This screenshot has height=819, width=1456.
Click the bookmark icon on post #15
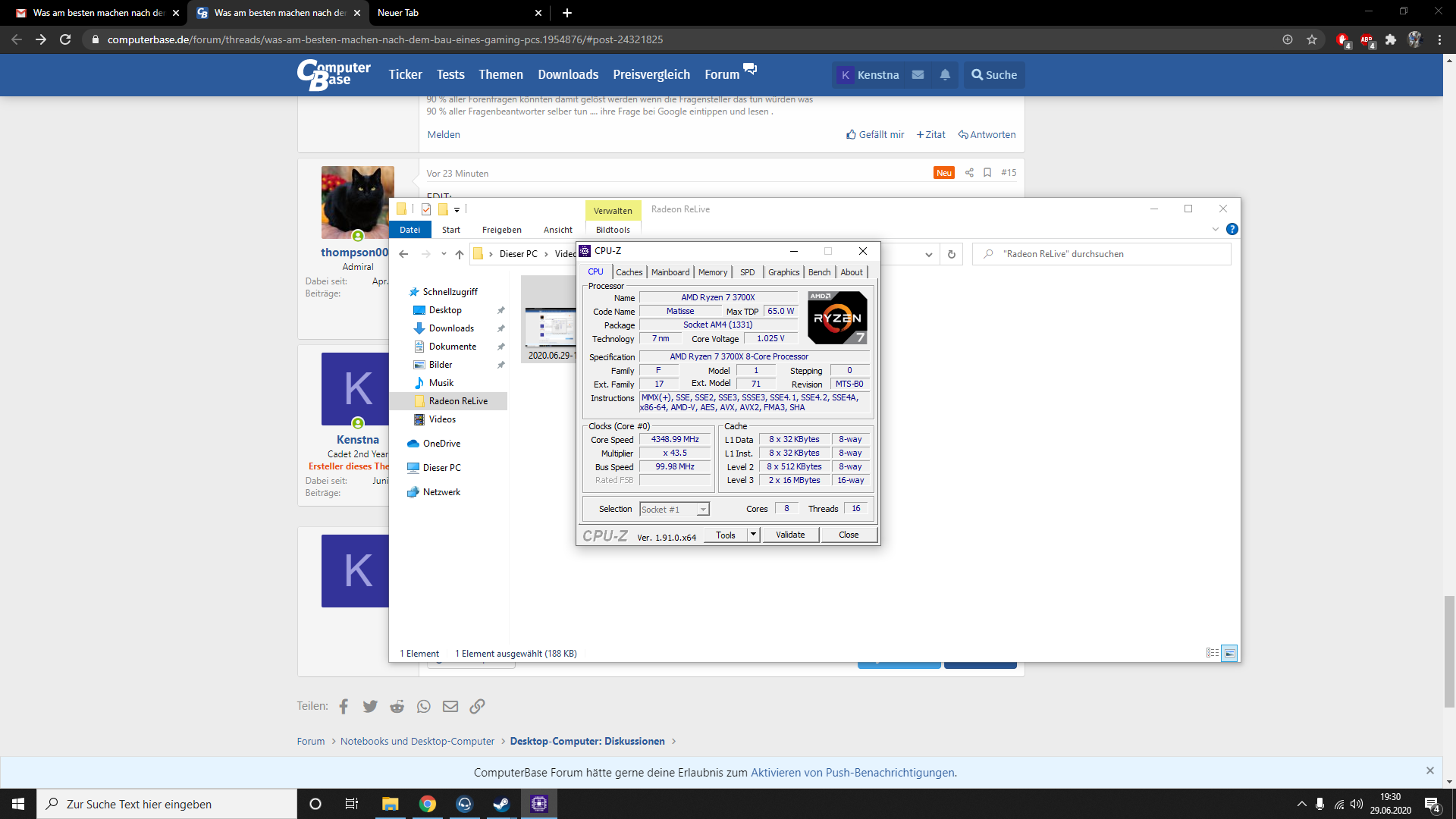pyautogui.click(x=987, y=173)
